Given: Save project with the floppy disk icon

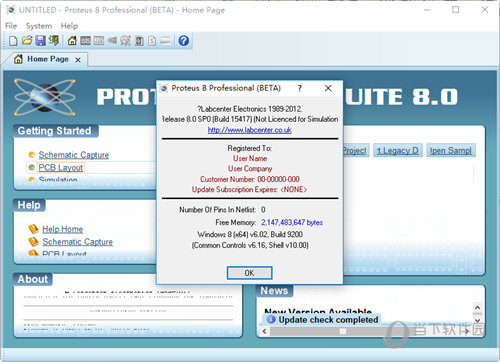Looking at the screenshot, I should pyautogui.click(x=41, y=41).
